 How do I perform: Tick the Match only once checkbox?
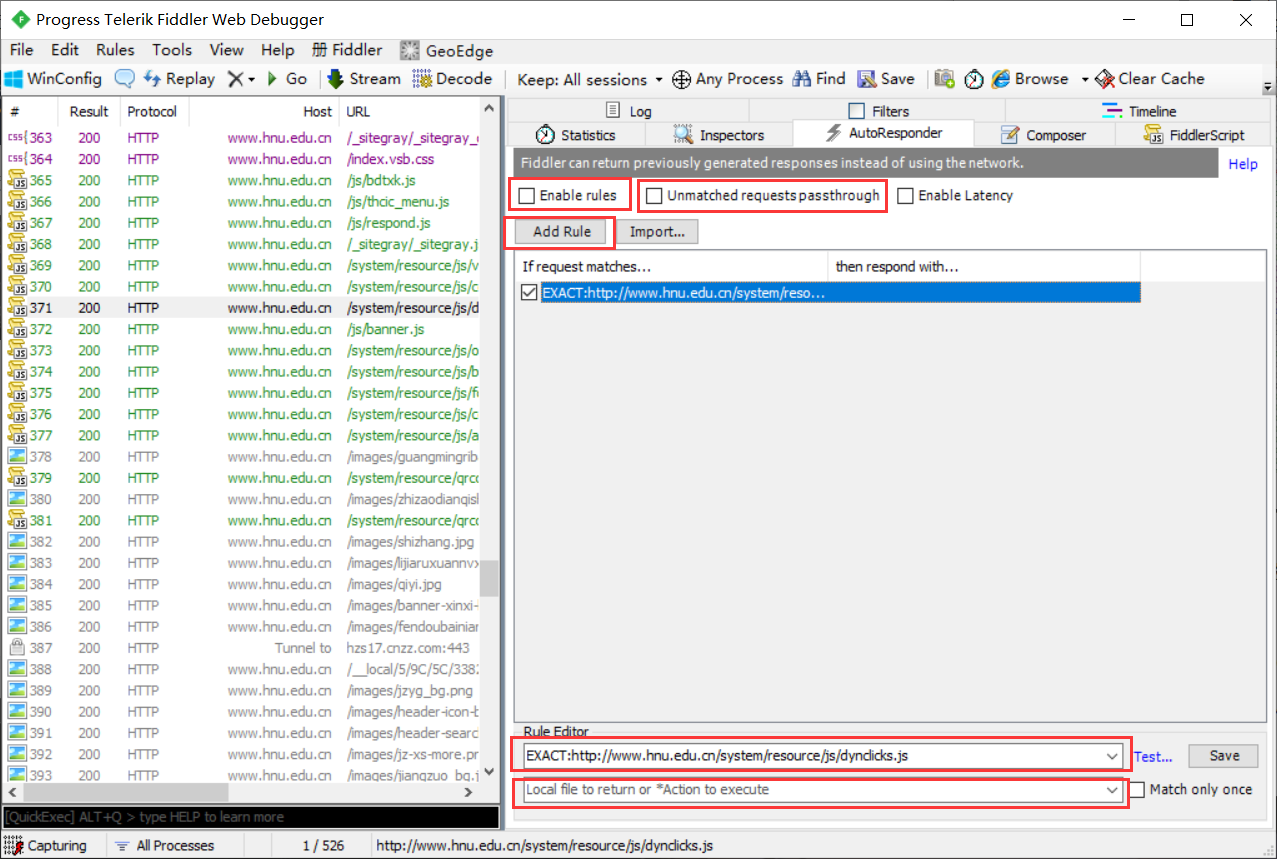click(x=1137, y=790)
